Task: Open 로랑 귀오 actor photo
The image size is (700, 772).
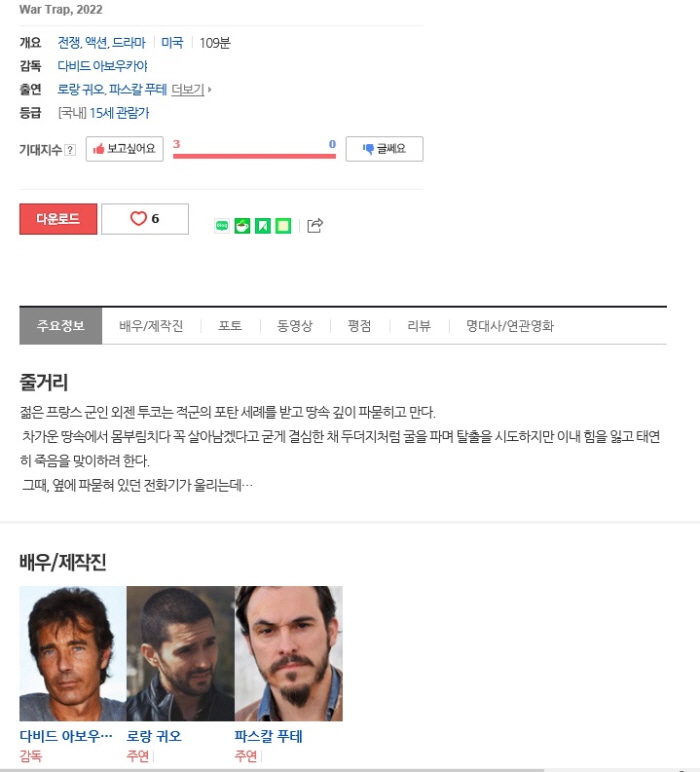Action: [x=181, y=653]
